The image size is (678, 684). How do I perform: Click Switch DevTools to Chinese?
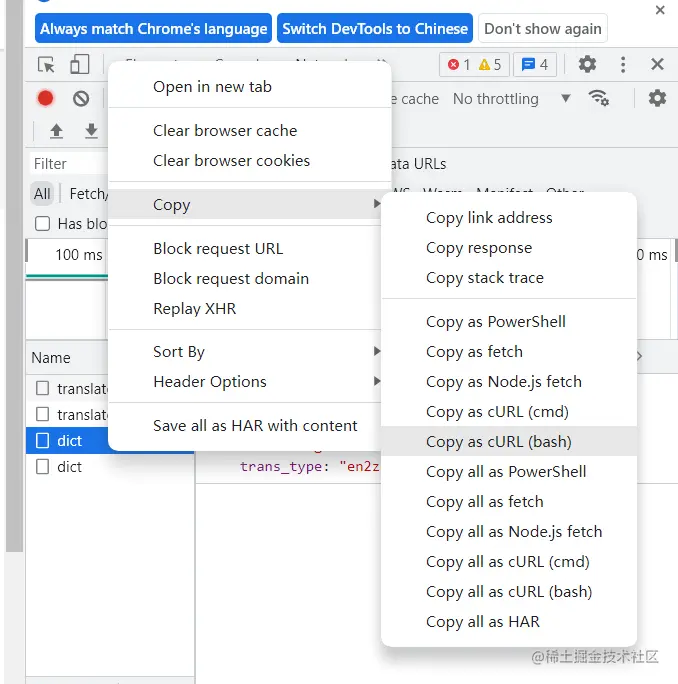[375, 28]
